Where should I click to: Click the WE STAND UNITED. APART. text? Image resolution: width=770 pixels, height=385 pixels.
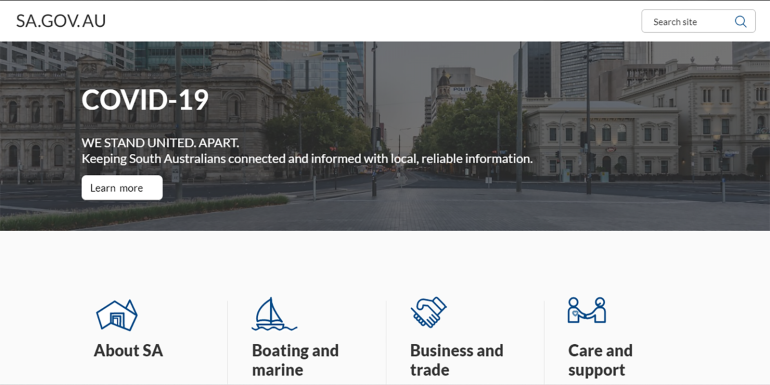160,143
